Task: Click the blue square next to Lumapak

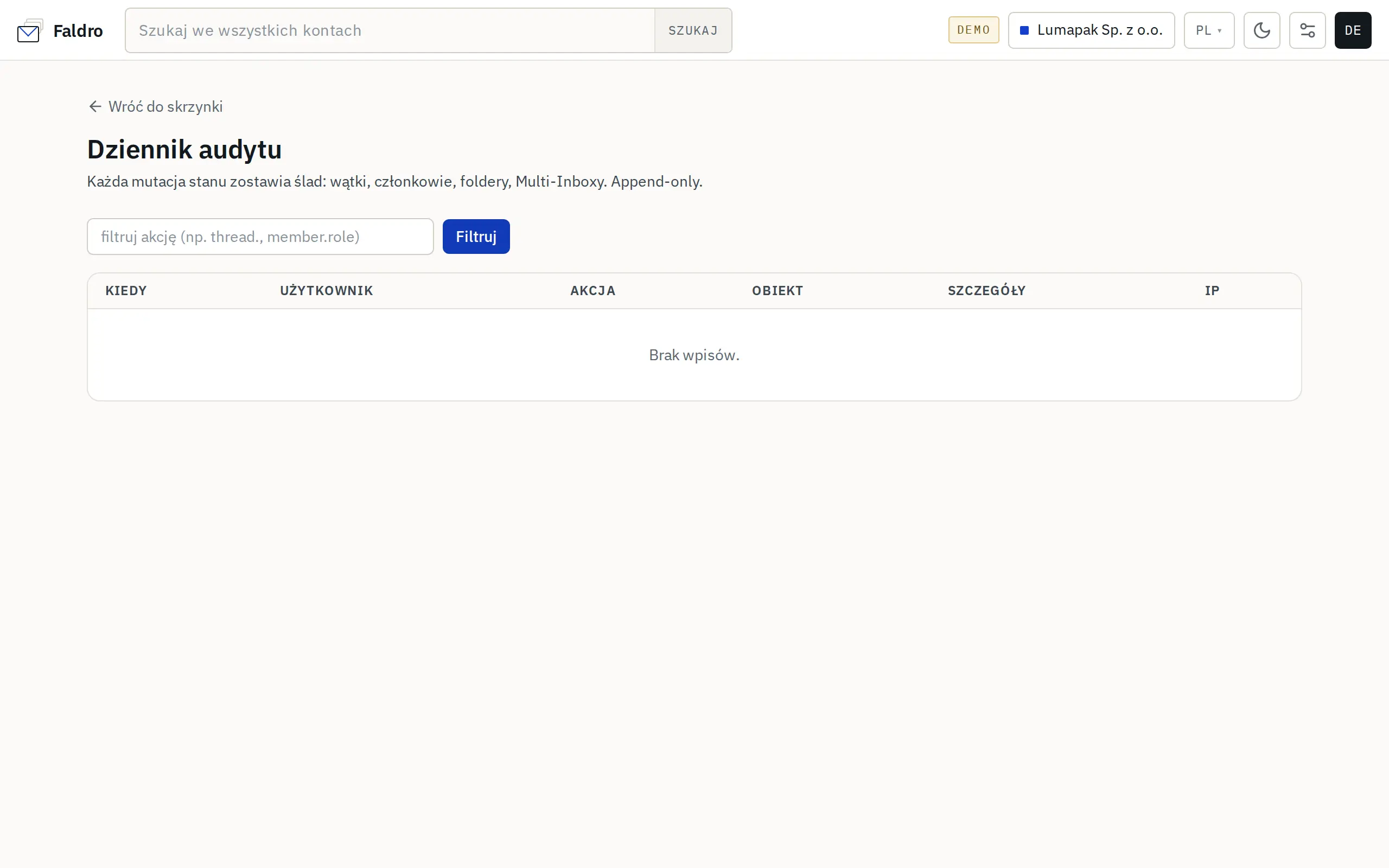Action: click(x=1024, y=30)
